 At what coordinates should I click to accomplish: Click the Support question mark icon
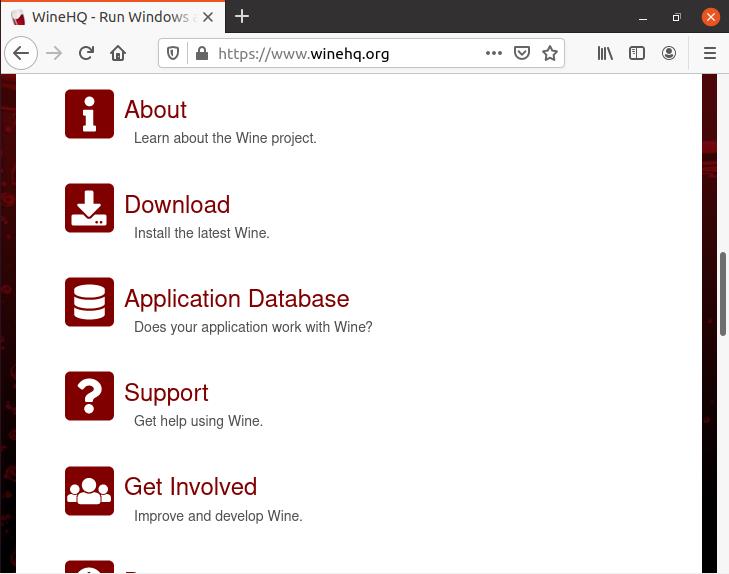pyautogui.click(x=89, y=396)
